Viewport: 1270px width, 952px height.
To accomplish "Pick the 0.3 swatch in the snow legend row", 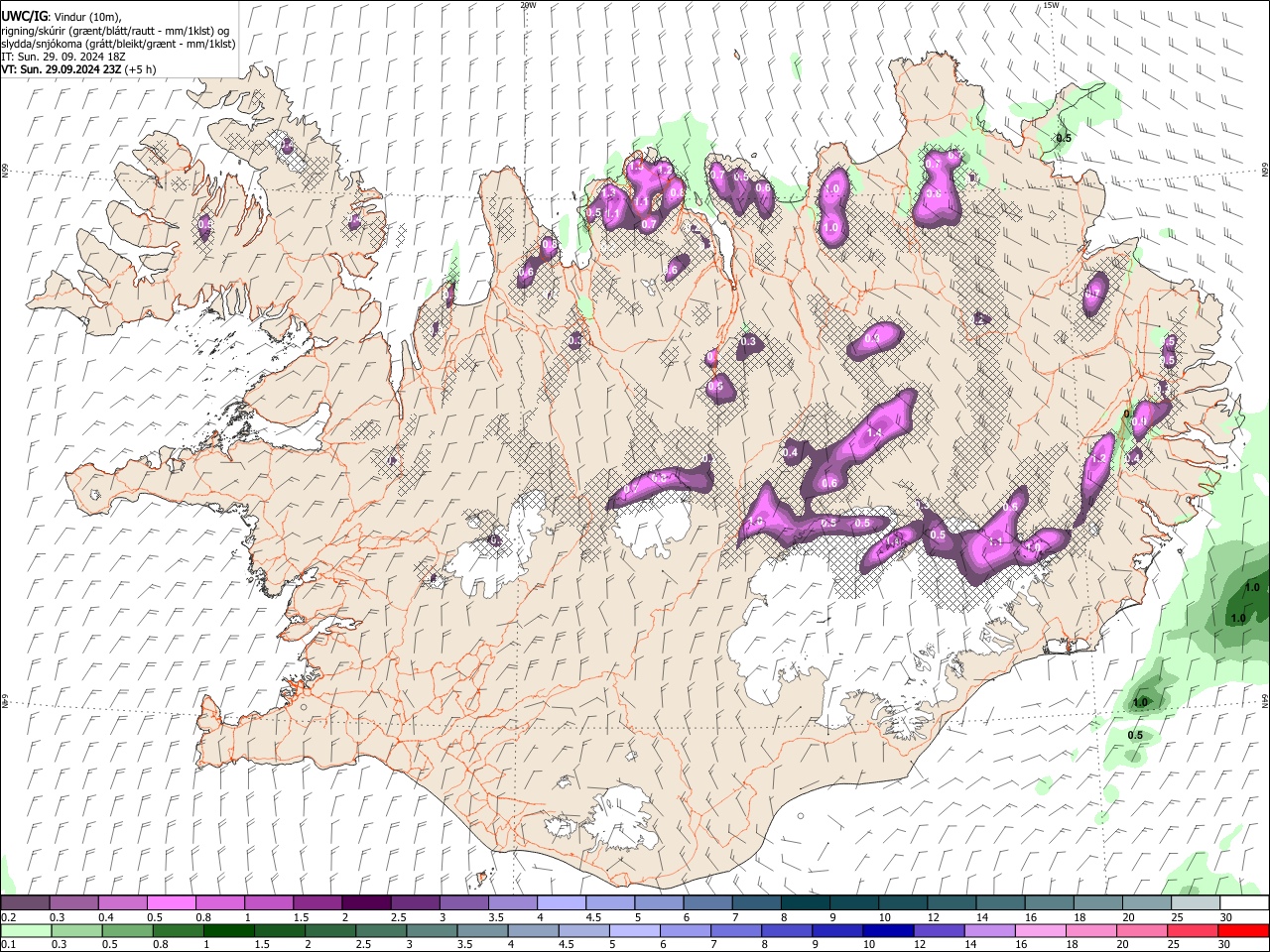I will coord(73,902).
